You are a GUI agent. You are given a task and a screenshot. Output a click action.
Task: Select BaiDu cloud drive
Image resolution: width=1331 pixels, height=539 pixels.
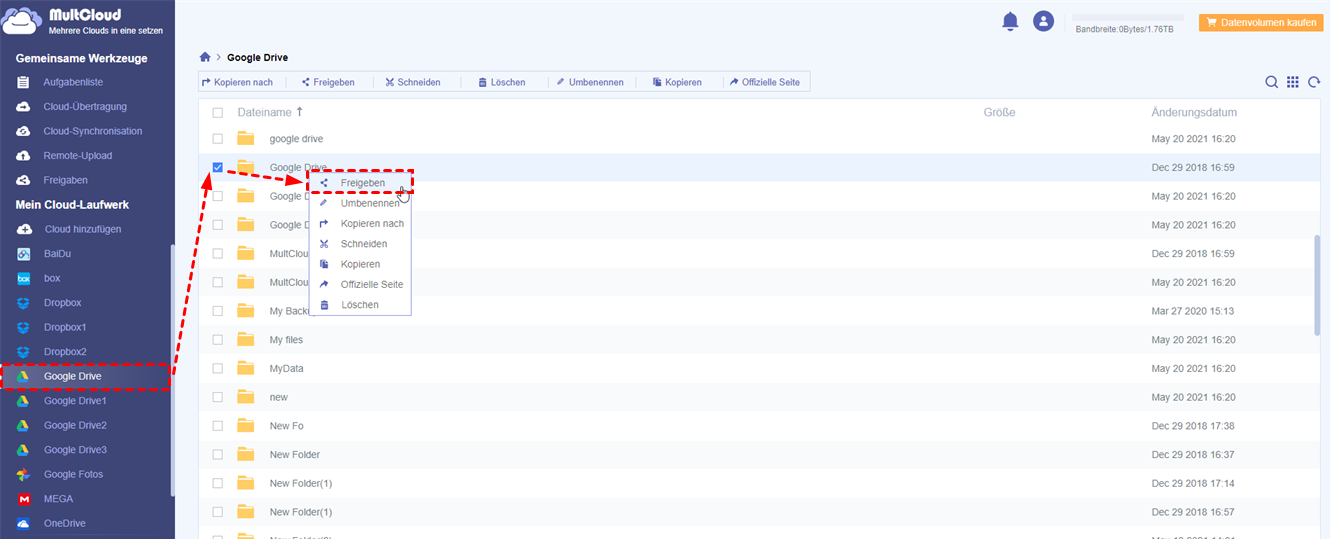[45, 254]
